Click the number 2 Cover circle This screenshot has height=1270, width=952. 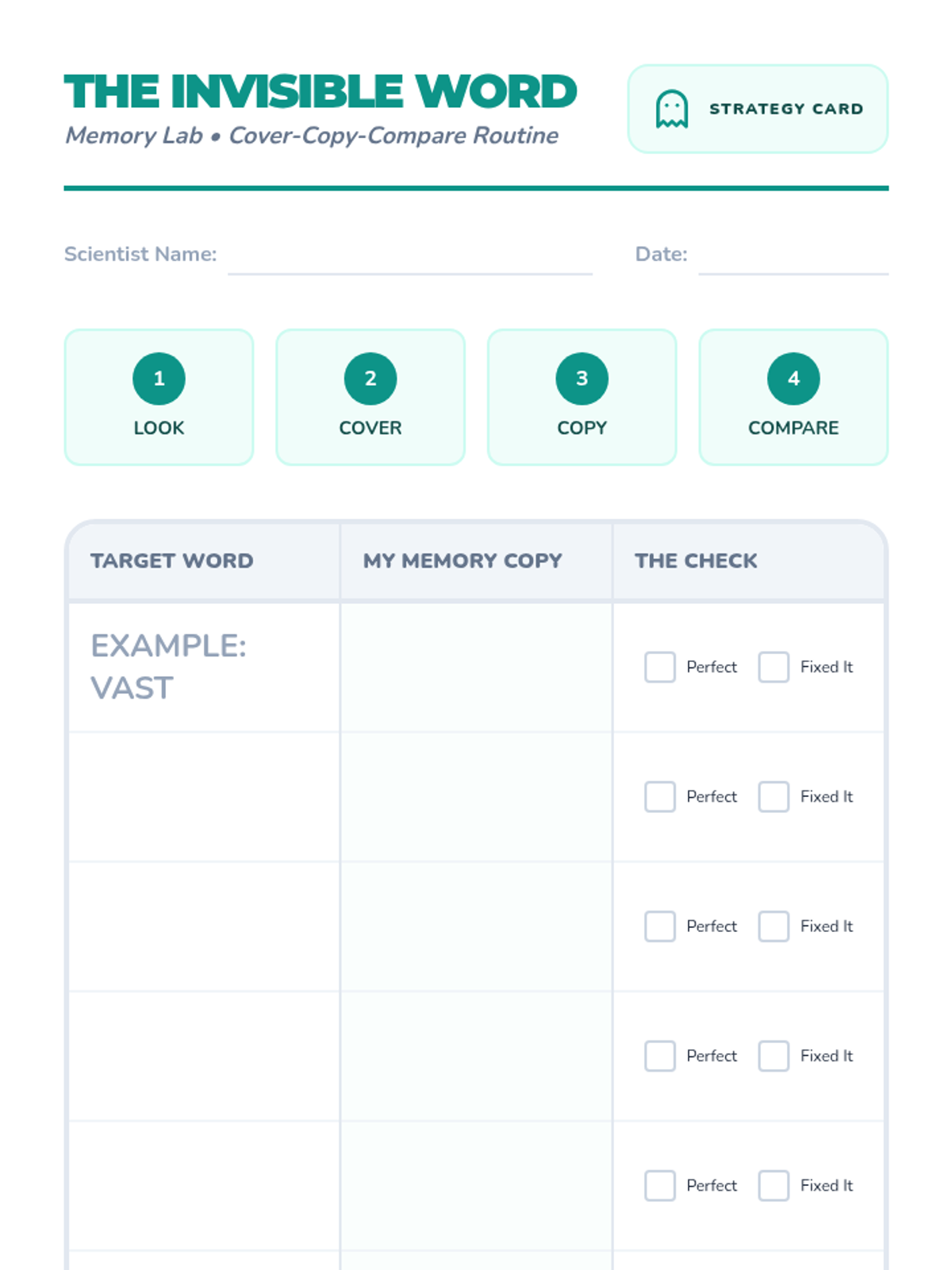click(370, 379)
